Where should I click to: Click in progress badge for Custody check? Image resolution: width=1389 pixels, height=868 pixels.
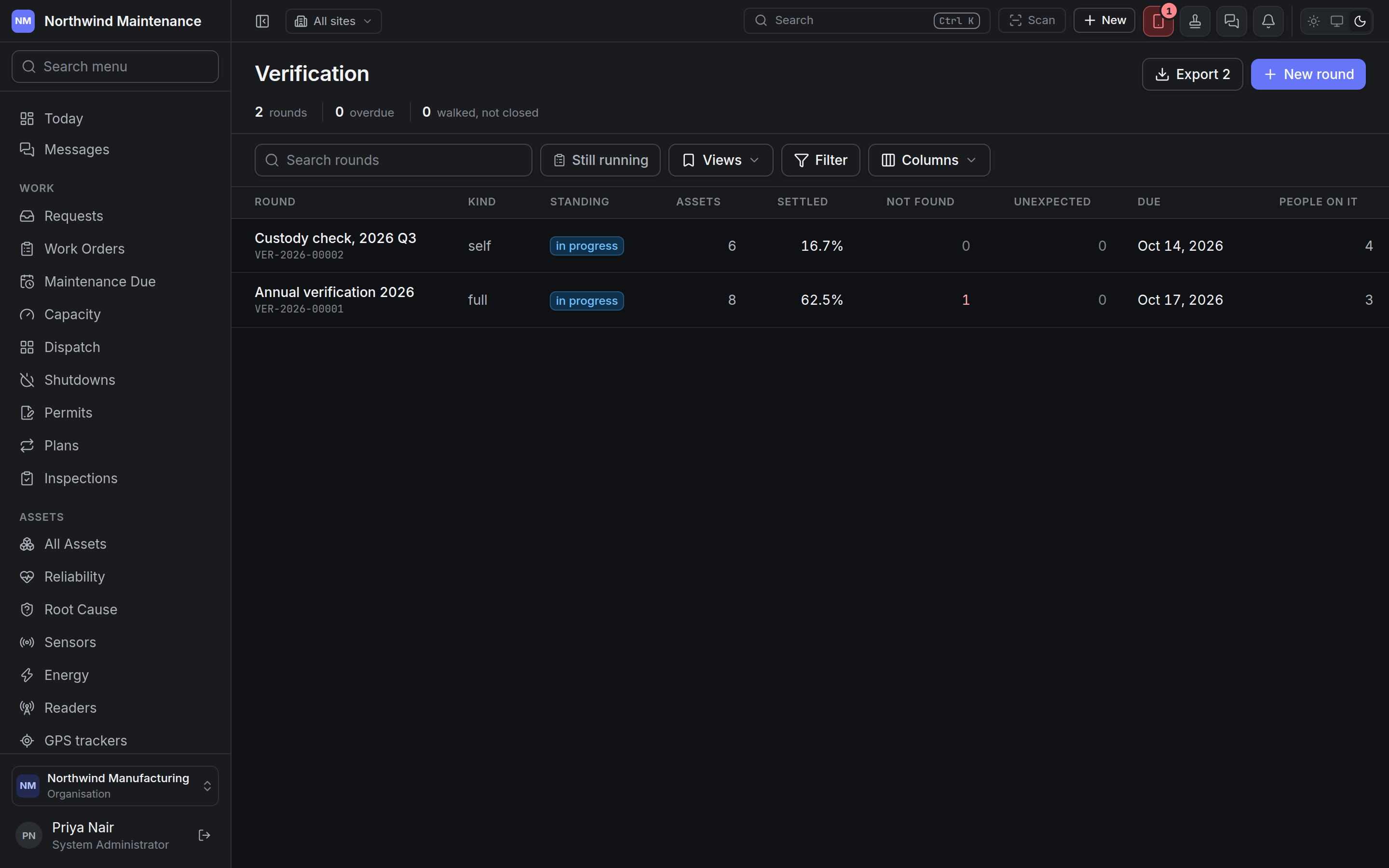pos(586,246)
